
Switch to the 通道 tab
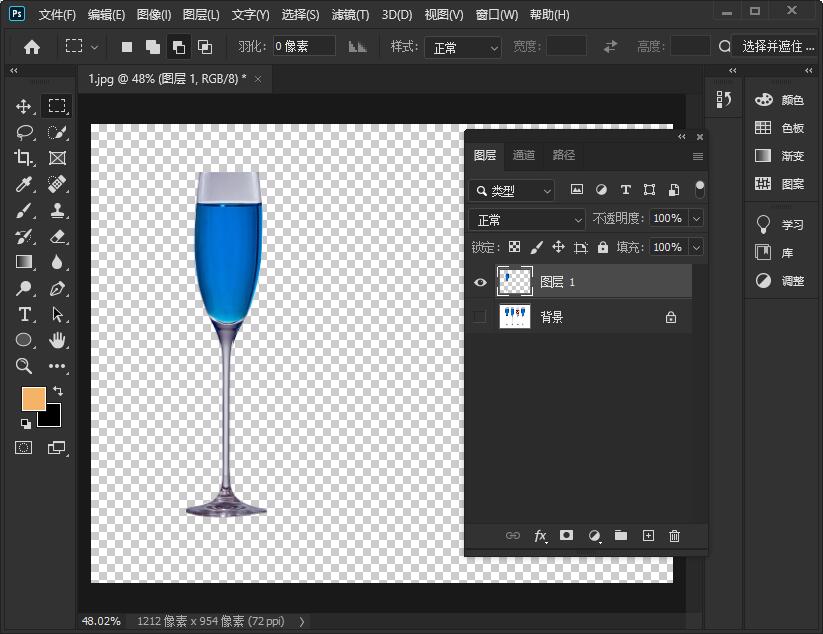524,155
